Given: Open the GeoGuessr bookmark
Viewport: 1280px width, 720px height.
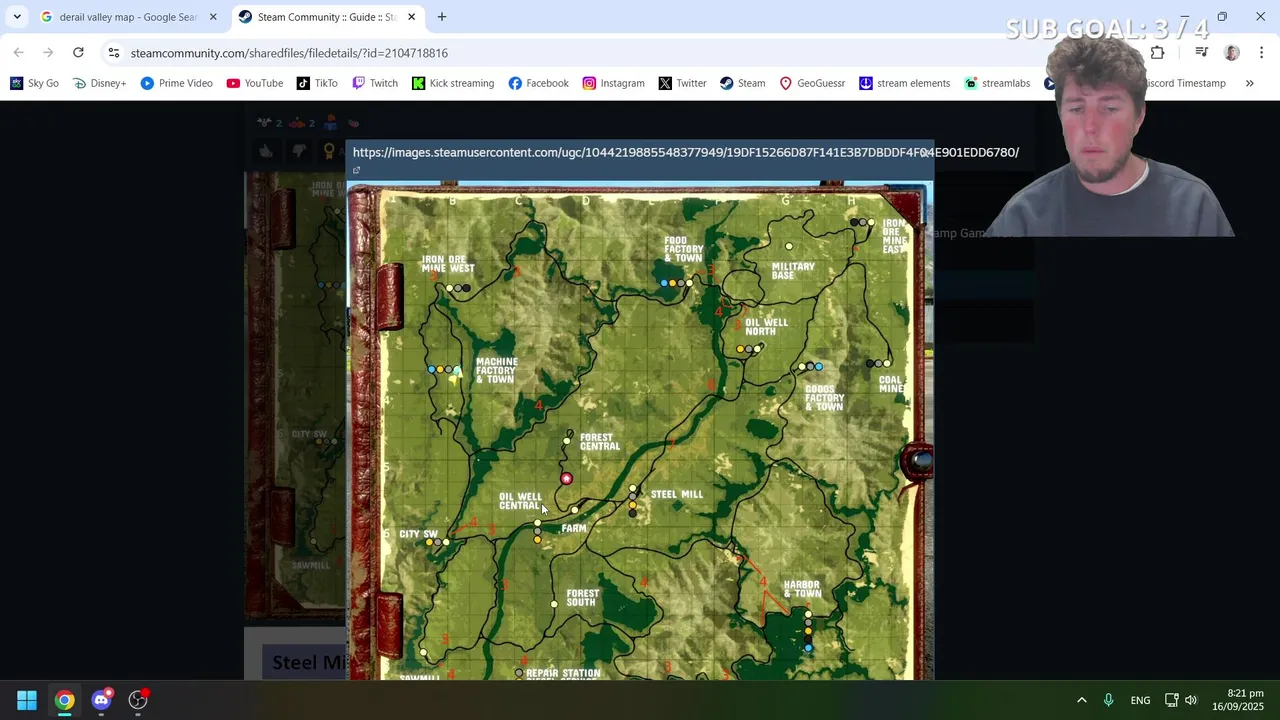Looking at the screenshot, I should [812, 83].
